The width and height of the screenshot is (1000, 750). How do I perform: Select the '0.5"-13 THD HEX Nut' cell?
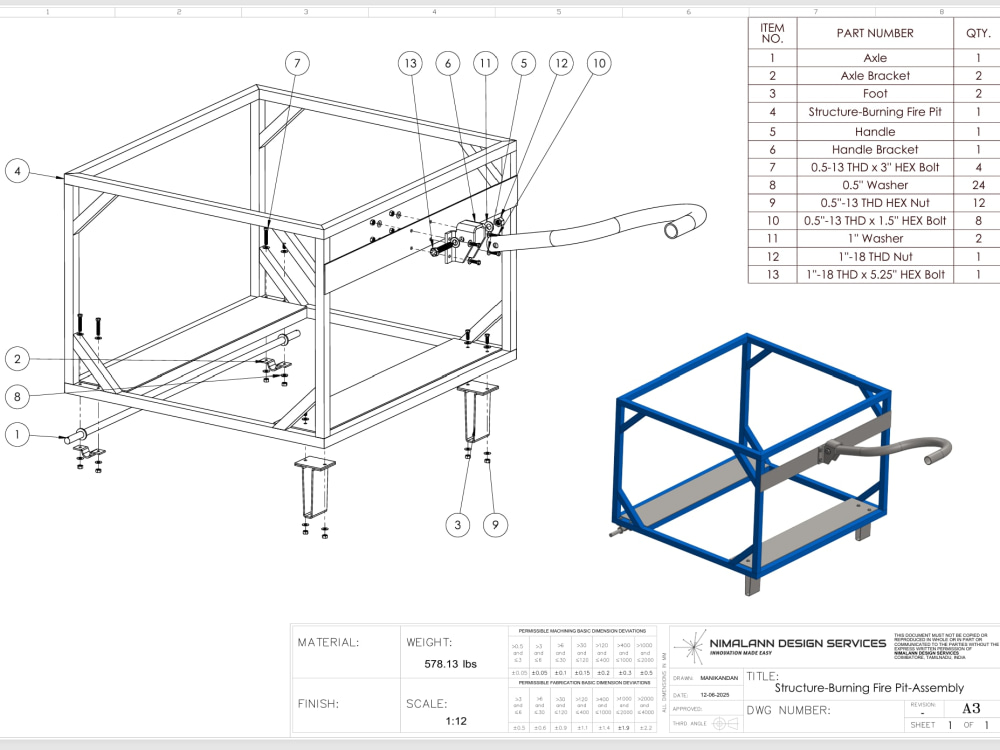[x=875, y=203]
